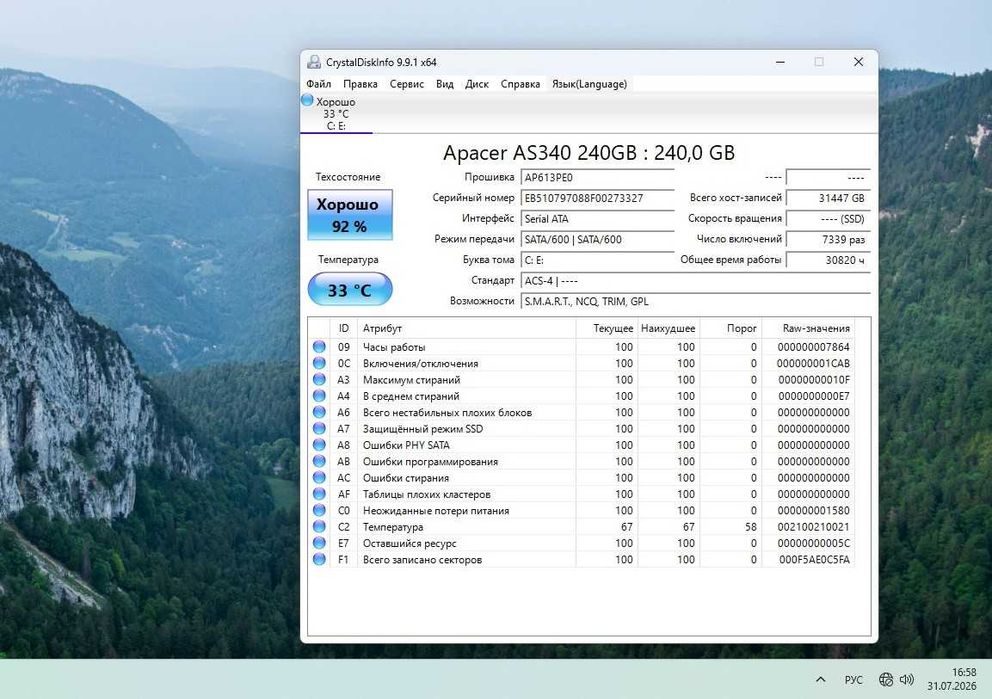Click threshold value 58 in Температура row
Screen dimensions: 992x699
[750, 527]
